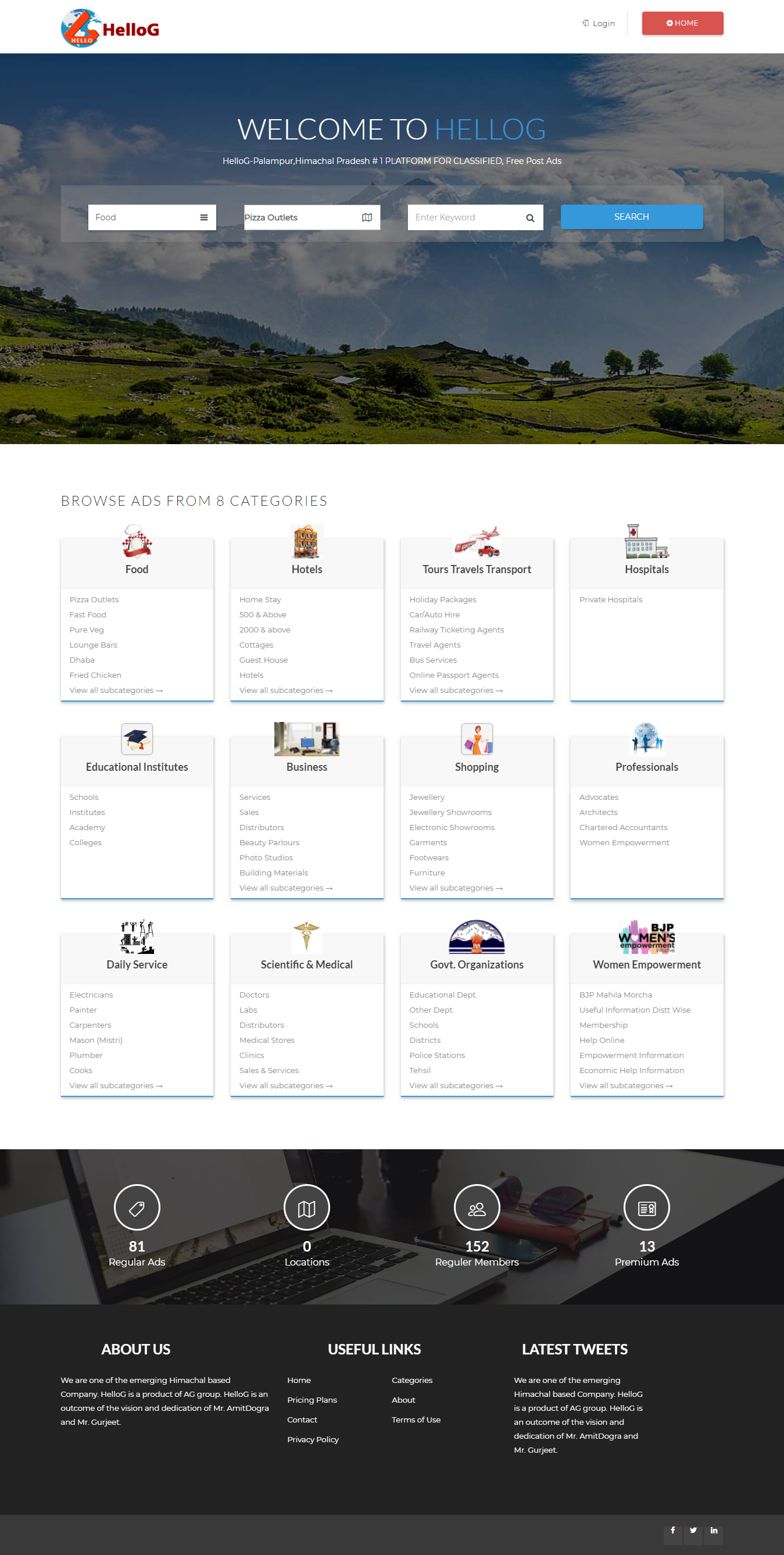Open the footer Home link
Viewport: 784px width, 1555px height.
click(x=299, y=1380)
